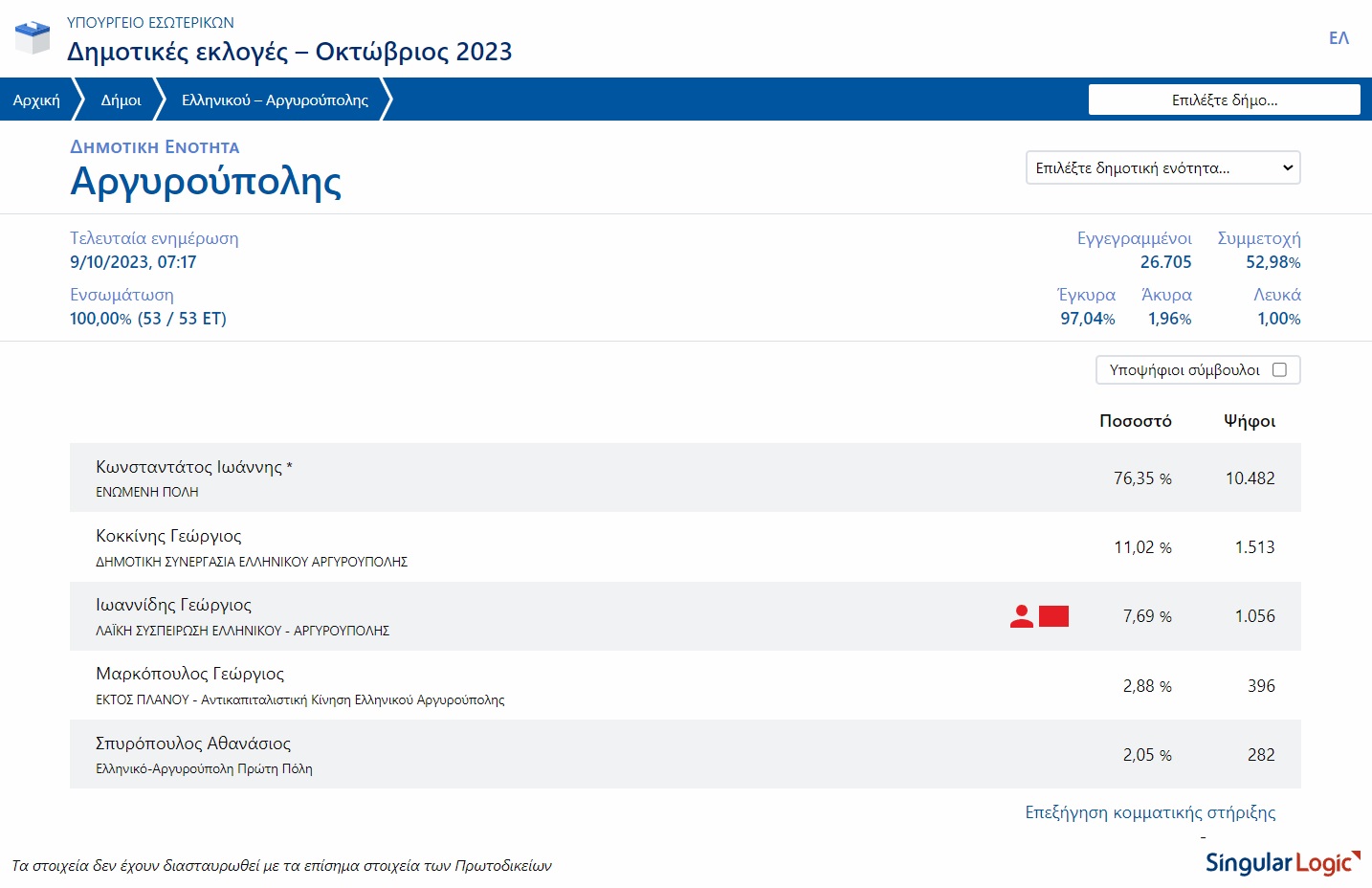Click the Δημοτικές εκλογές – Οκτώβριος 2023 title
Image resolution: width=1372 pixels, height=888 pixels.
point(290,52)
